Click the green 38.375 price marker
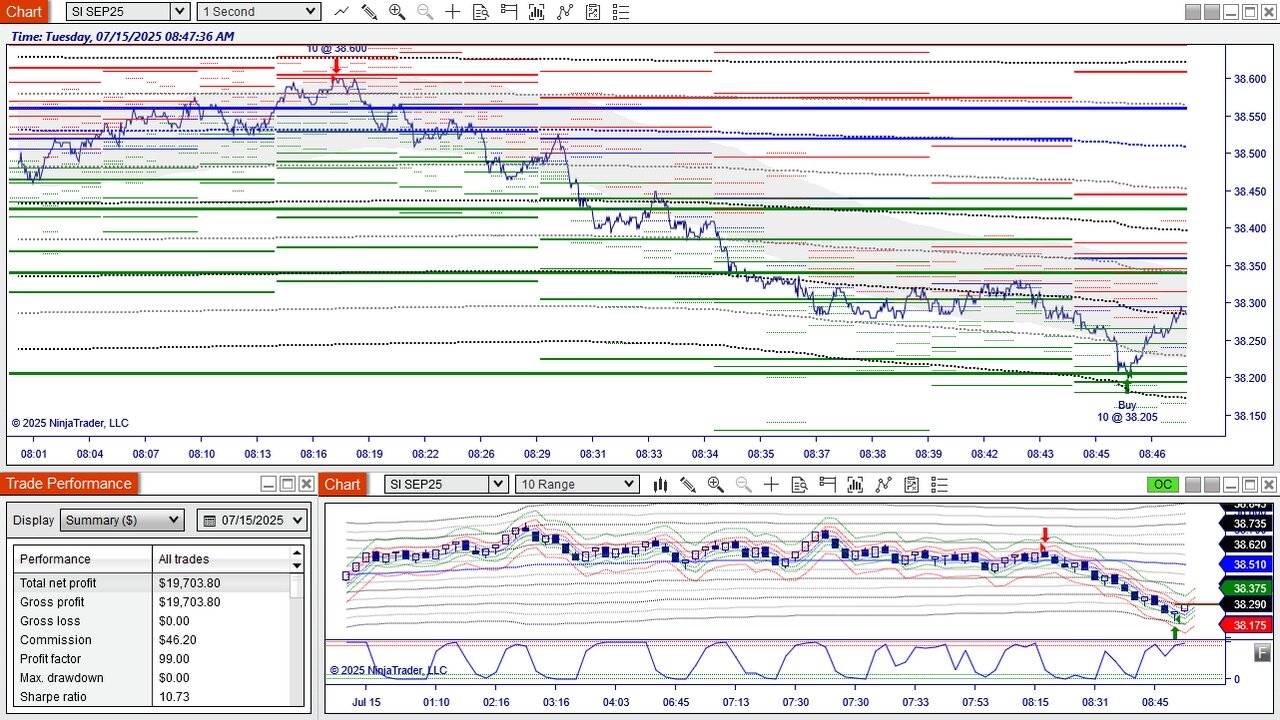Image resolution: width=1280 pixels, height=720 pixels. point(1250,589)
